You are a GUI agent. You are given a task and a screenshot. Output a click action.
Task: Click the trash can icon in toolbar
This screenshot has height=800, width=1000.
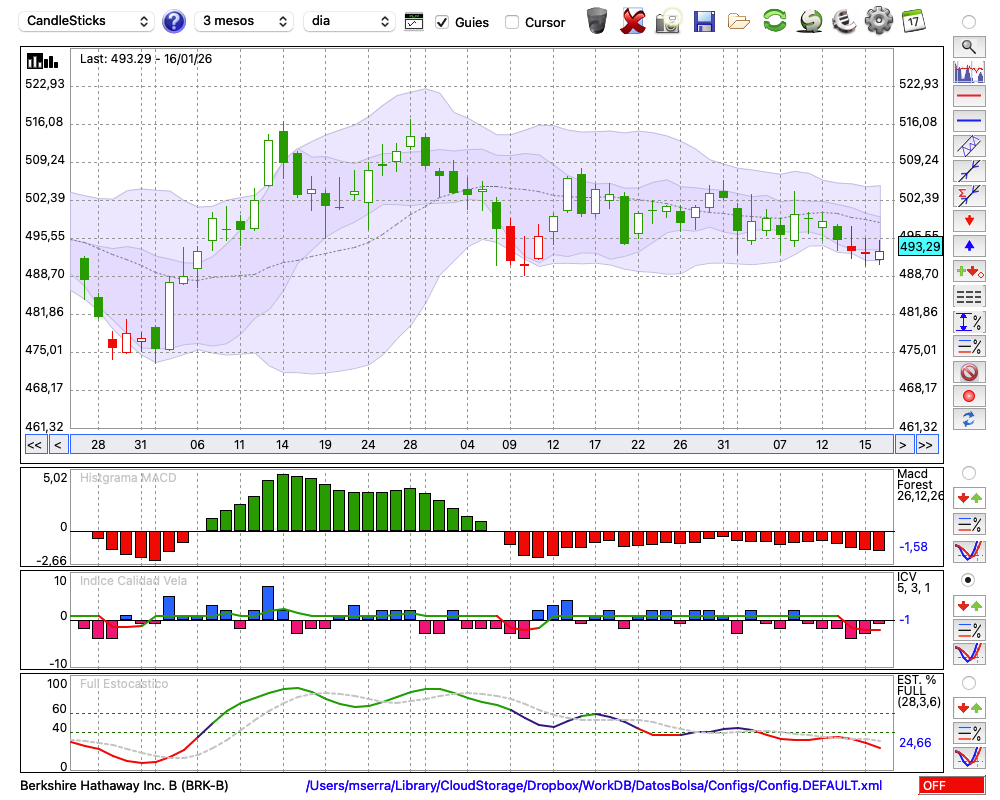596,21
